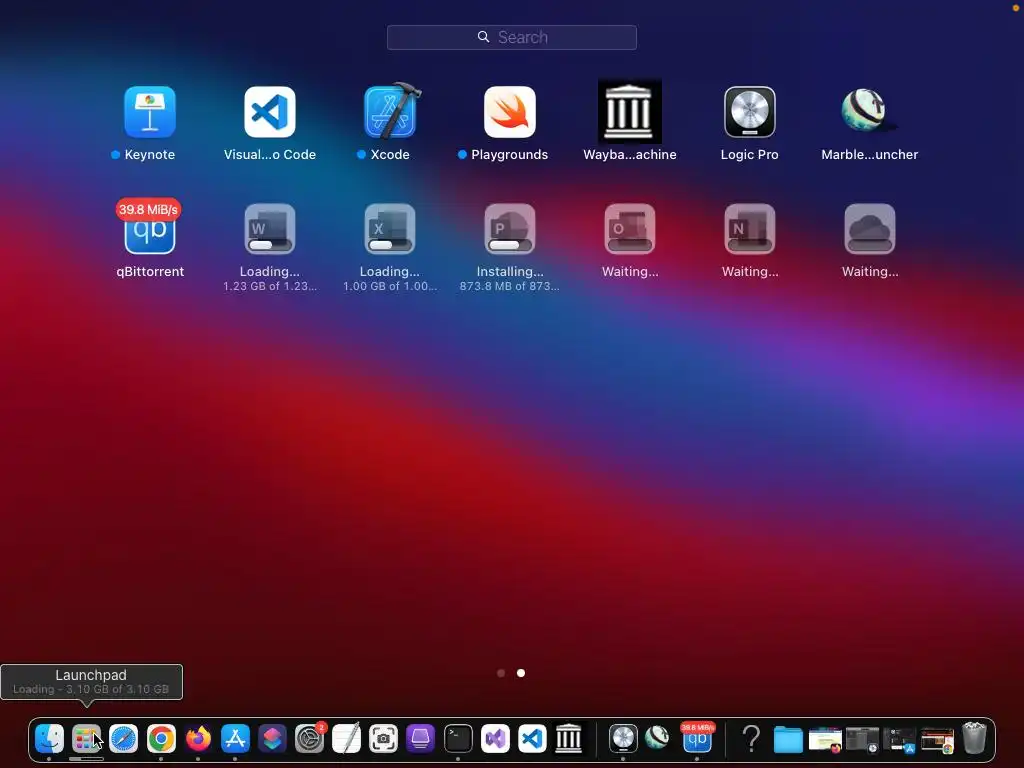This screenshot has width=1024, height=768.
Task: Pause the Word download showing 1.23 GB
Action: point(270,229)
